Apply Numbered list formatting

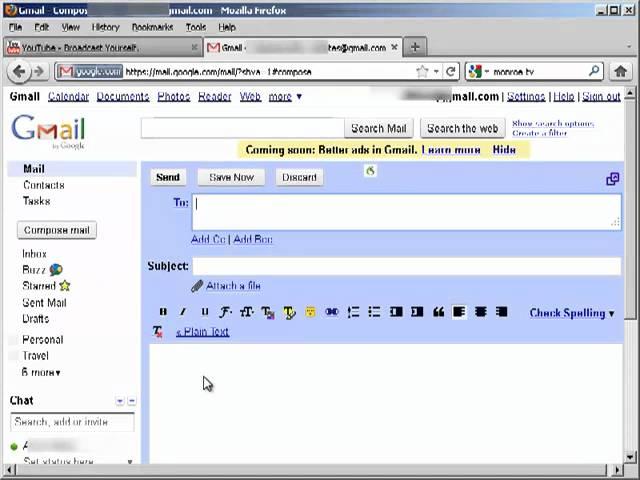click(x=353, y=312)
